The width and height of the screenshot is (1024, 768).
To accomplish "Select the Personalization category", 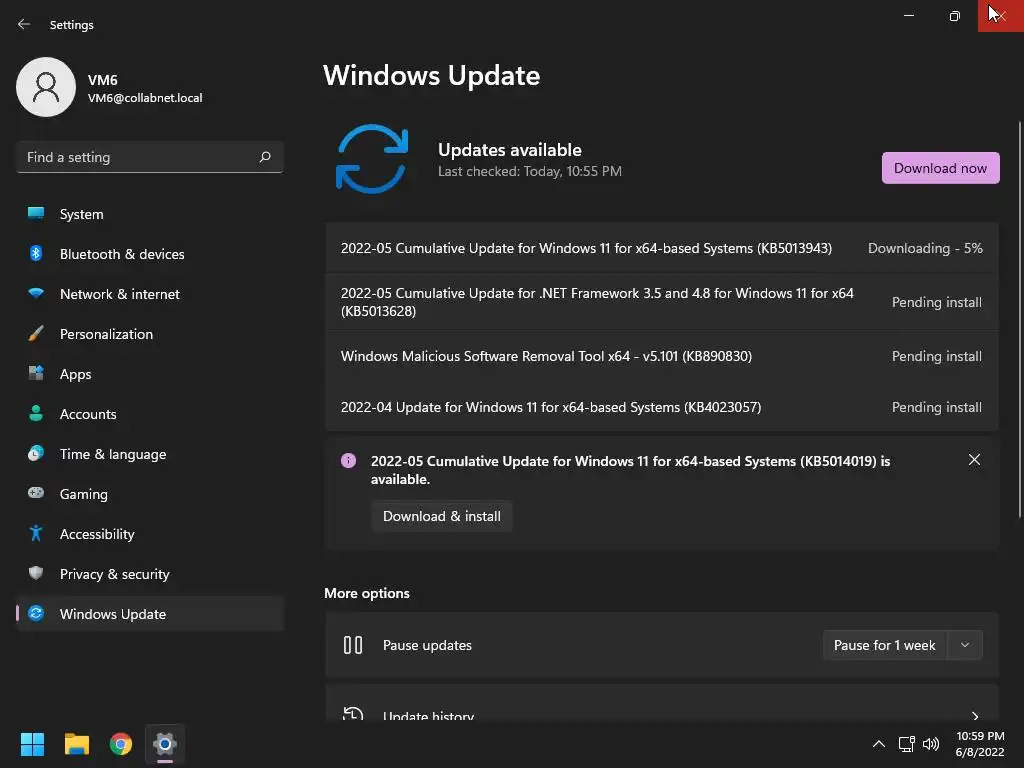I will point(150,334).
